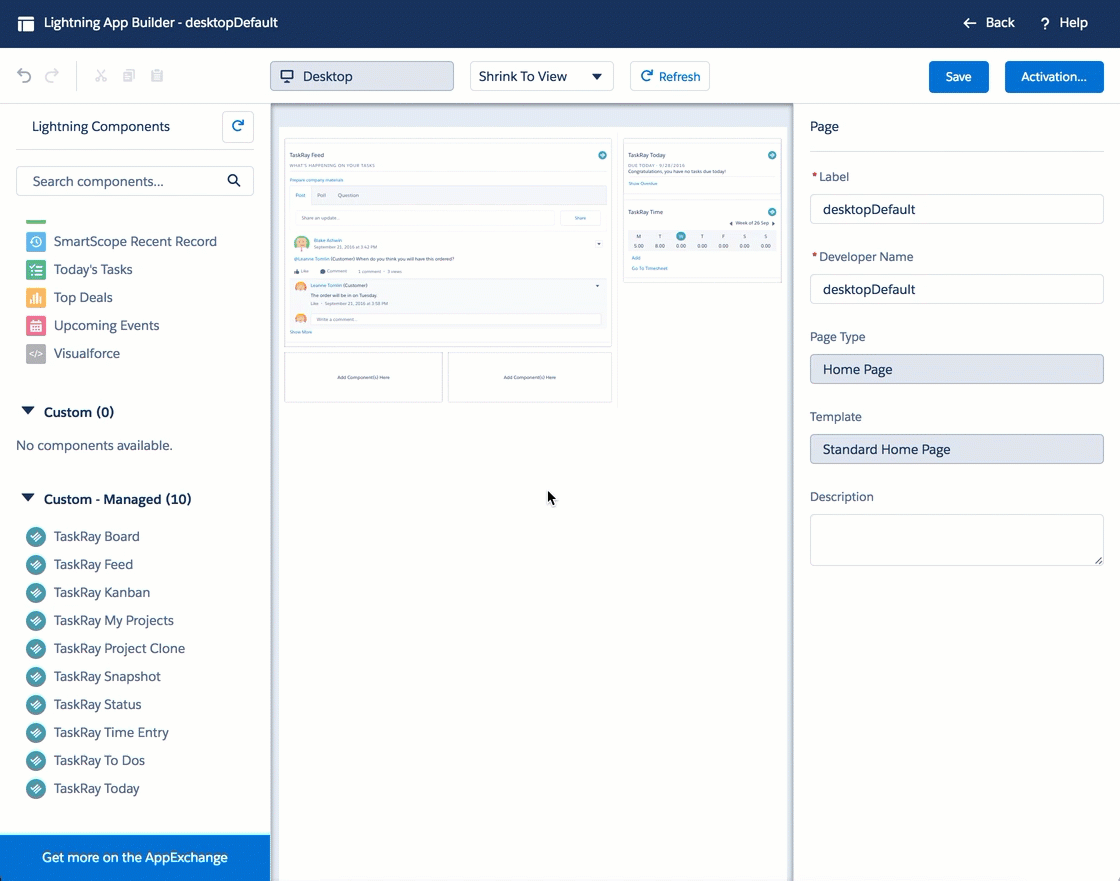The height and width of the screenshot is (881, 1120).
Task: Click the Label input field
Action: point(956,209)
